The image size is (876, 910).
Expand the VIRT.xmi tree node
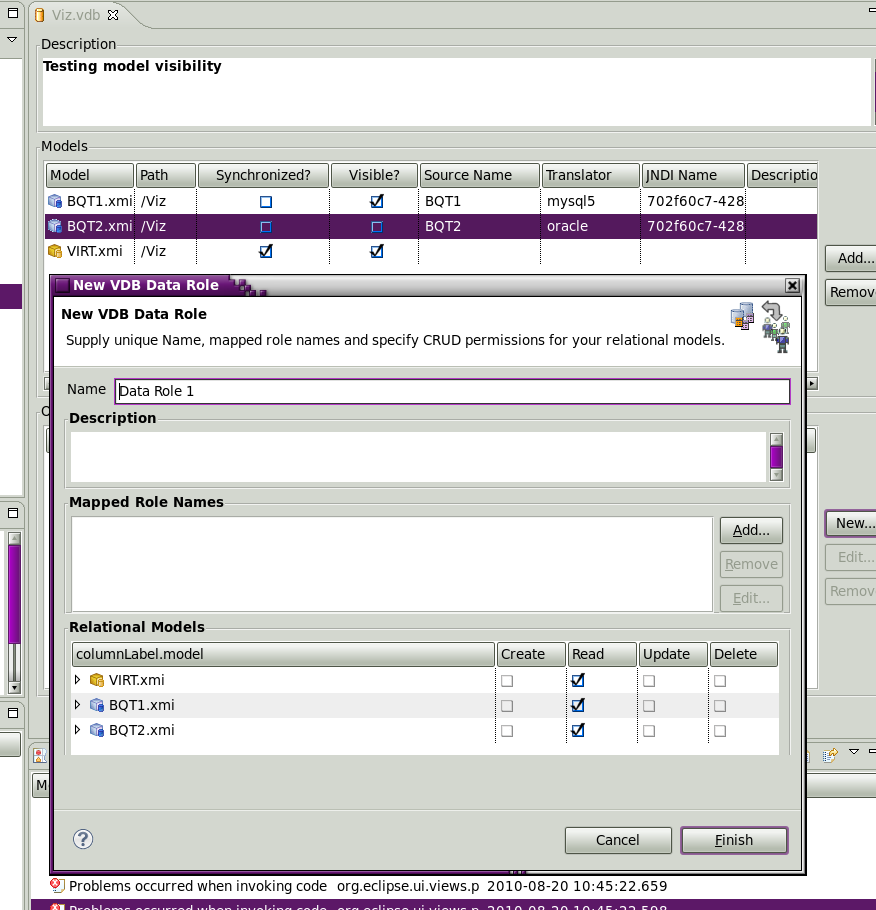click(77, 680)
